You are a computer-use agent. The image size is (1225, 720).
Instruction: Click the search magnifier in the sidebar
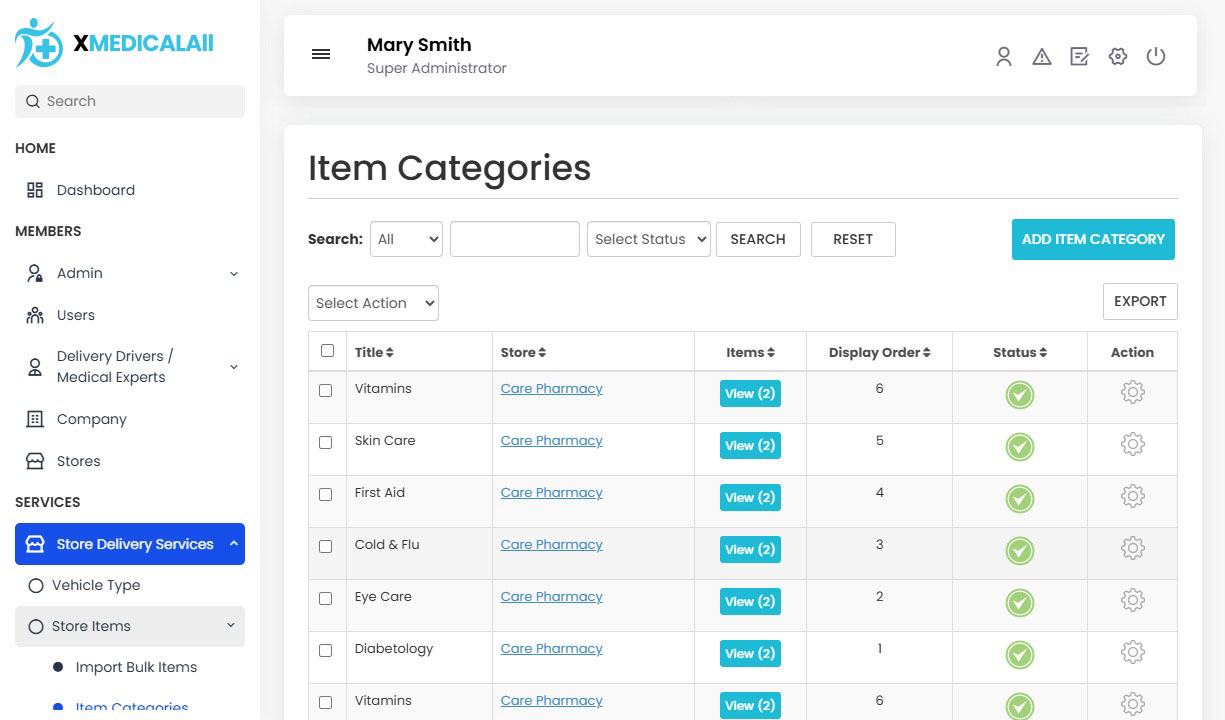coord(32,101)
